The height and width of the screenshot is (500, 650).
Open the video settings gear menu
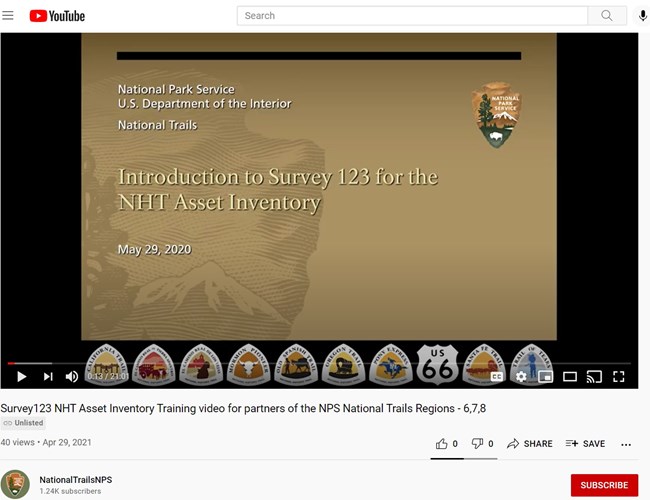[x=521, y=377]
